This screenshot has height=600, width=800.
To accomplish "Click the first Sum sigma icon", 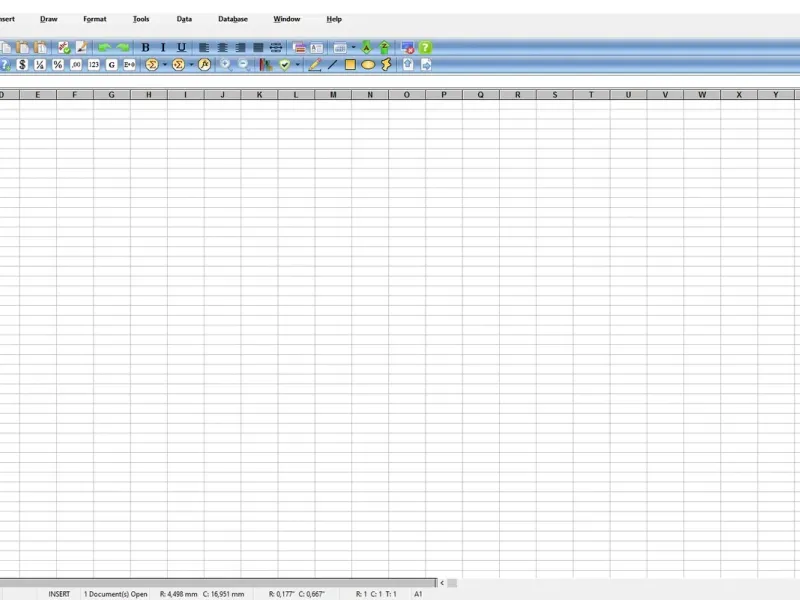I will click(x=152, y=65).
